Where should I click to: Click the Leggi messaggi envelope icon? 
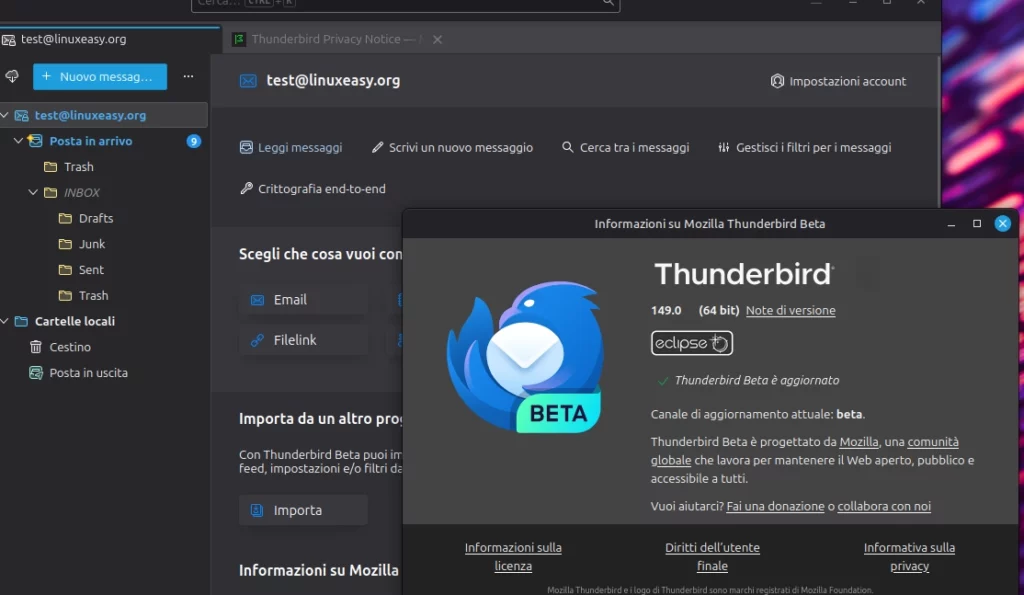tap(243, 147)
